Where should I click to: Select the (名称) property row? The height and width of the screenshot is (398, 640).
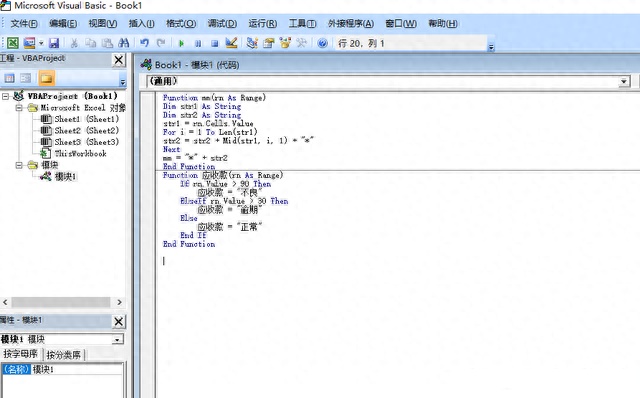pyautogui.click(x=62, y=369)
